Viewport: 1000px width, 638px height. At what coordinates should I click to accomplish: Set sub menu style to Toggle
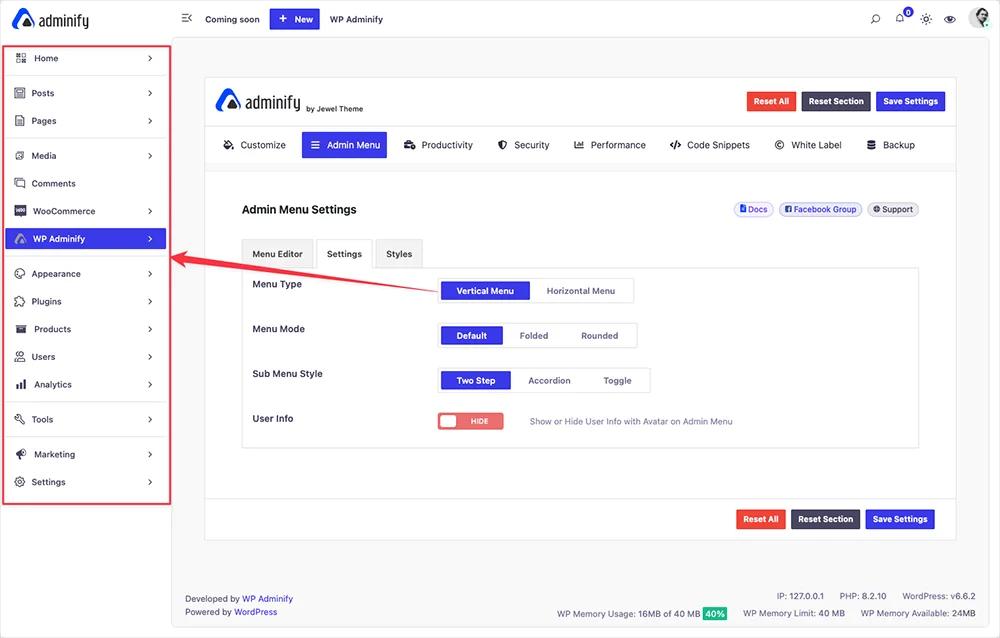point(617,380)
